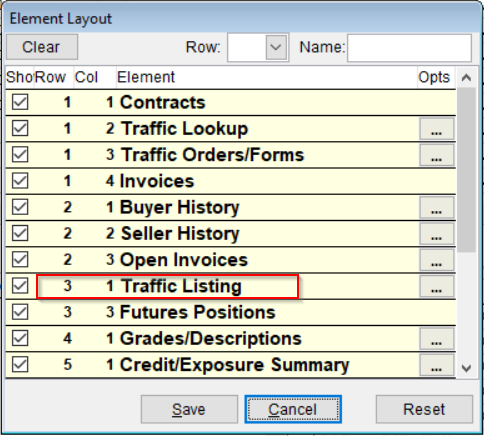Open options button for Buyer History
This screenshot has height=436, width=484.
(437, 207)
